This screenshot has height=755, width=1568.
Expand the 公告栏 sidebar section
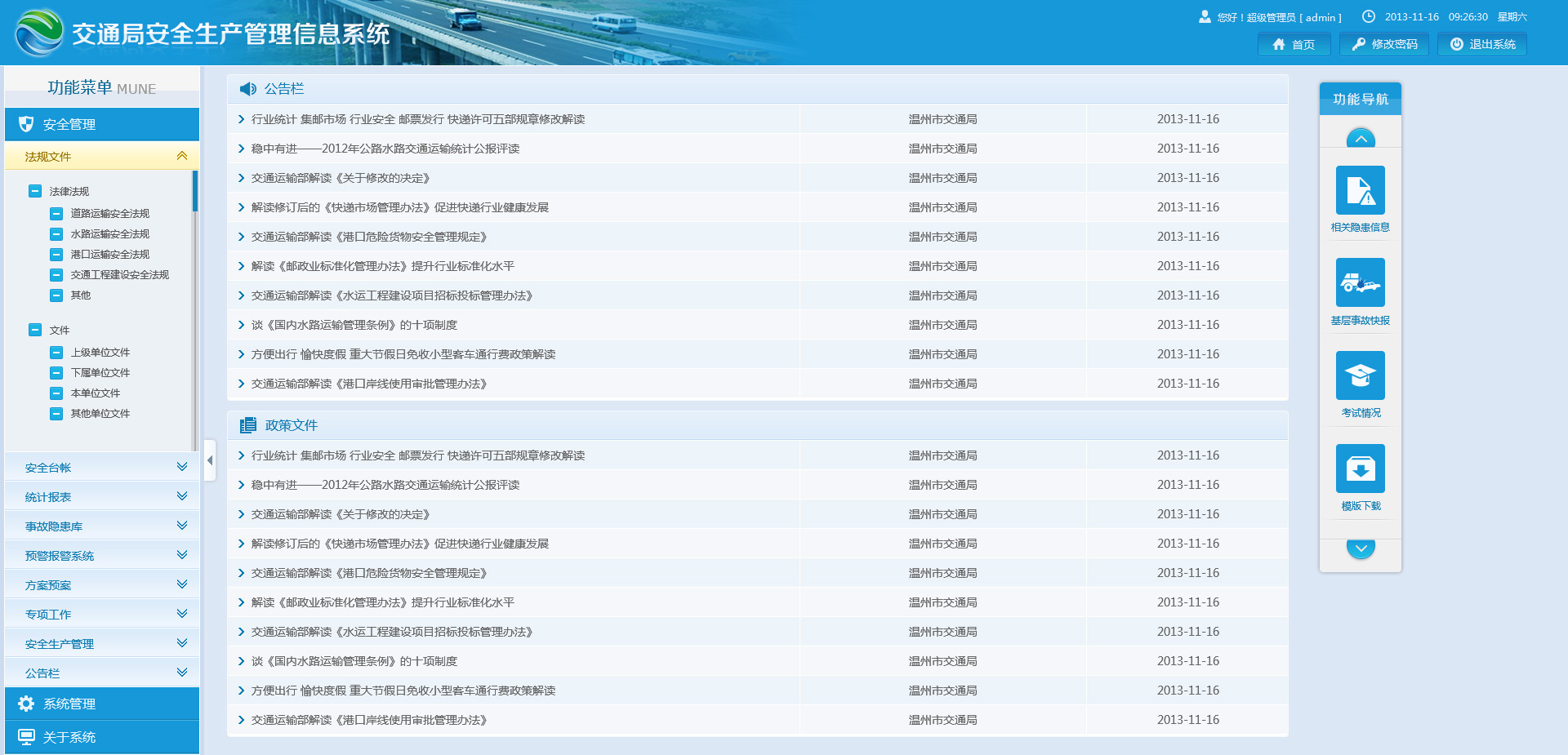tap(102, 673)
